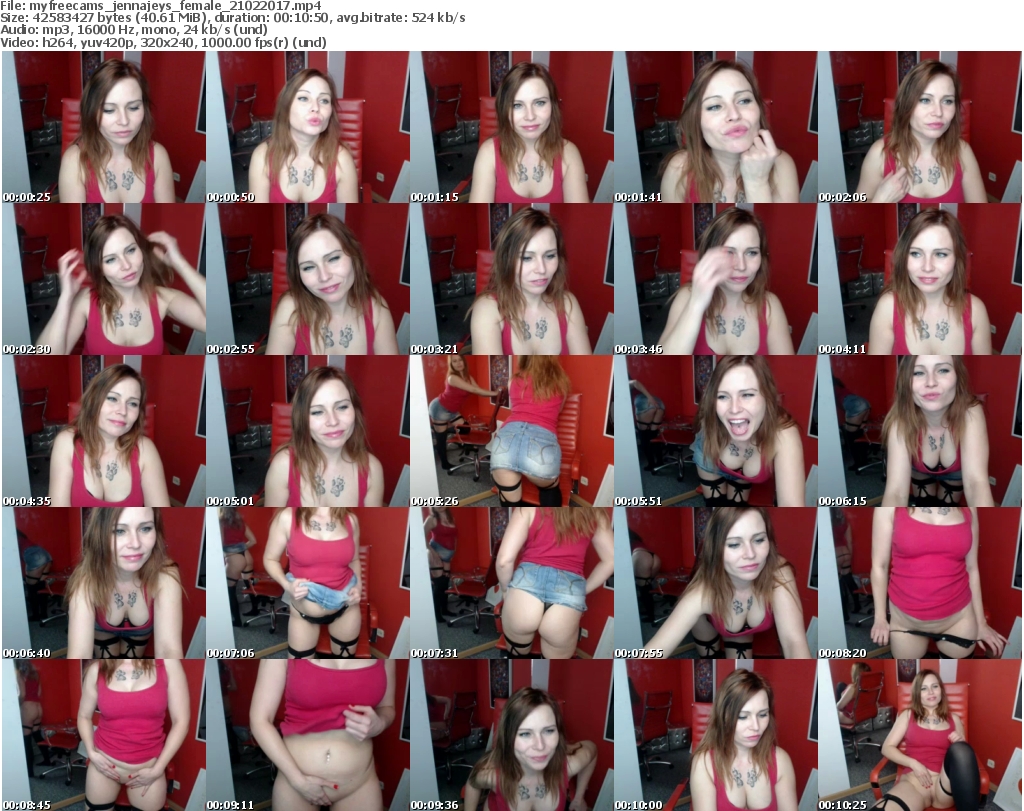
Task: Select the frame stamped 00:07:55
Action: click(715, 583)
